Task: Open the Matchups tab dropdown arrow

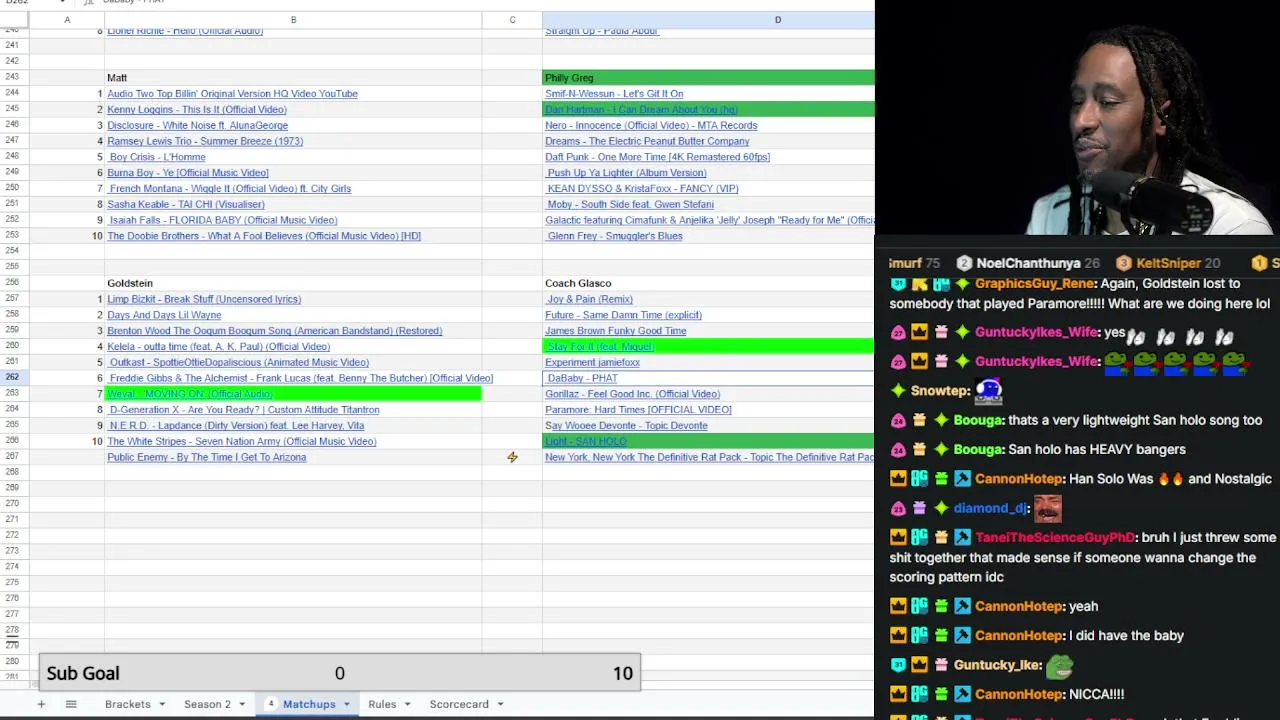Action: (347, 704)
